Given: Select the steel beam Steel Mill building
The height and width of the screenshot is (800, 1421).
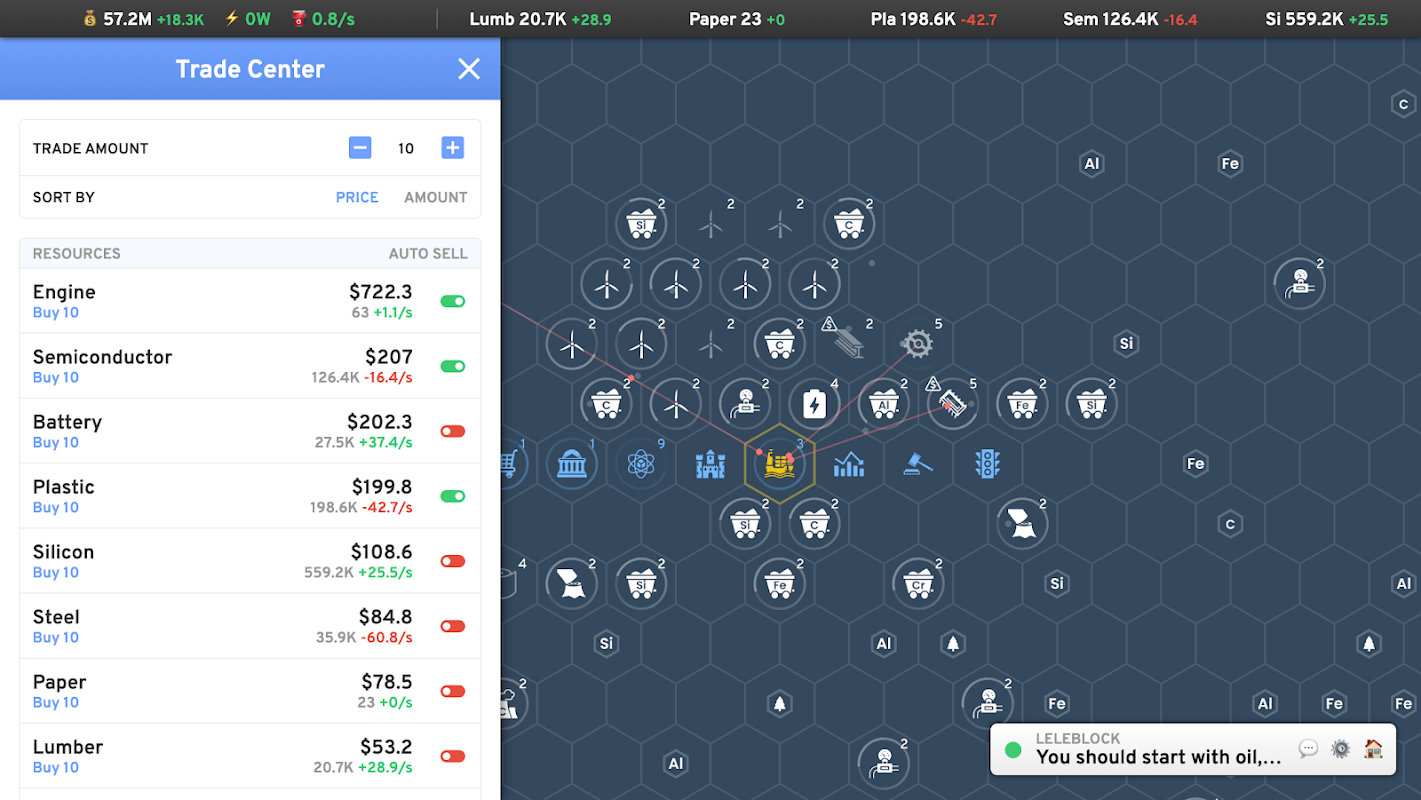Looking at the screenshot, I should point(849,344).
